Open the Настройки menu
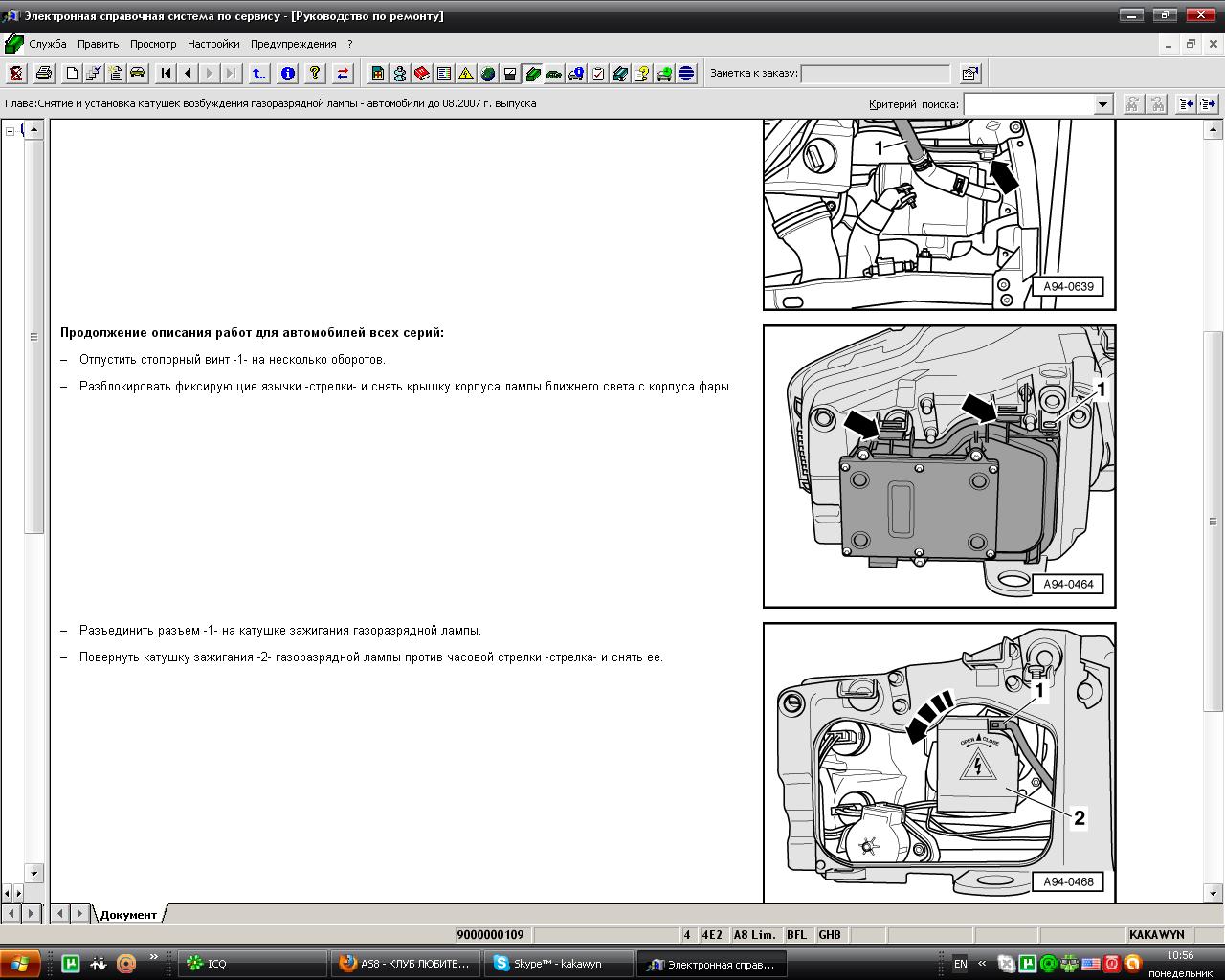The image size is (1225, 980). pyautogui.click(x=213, y=44)
